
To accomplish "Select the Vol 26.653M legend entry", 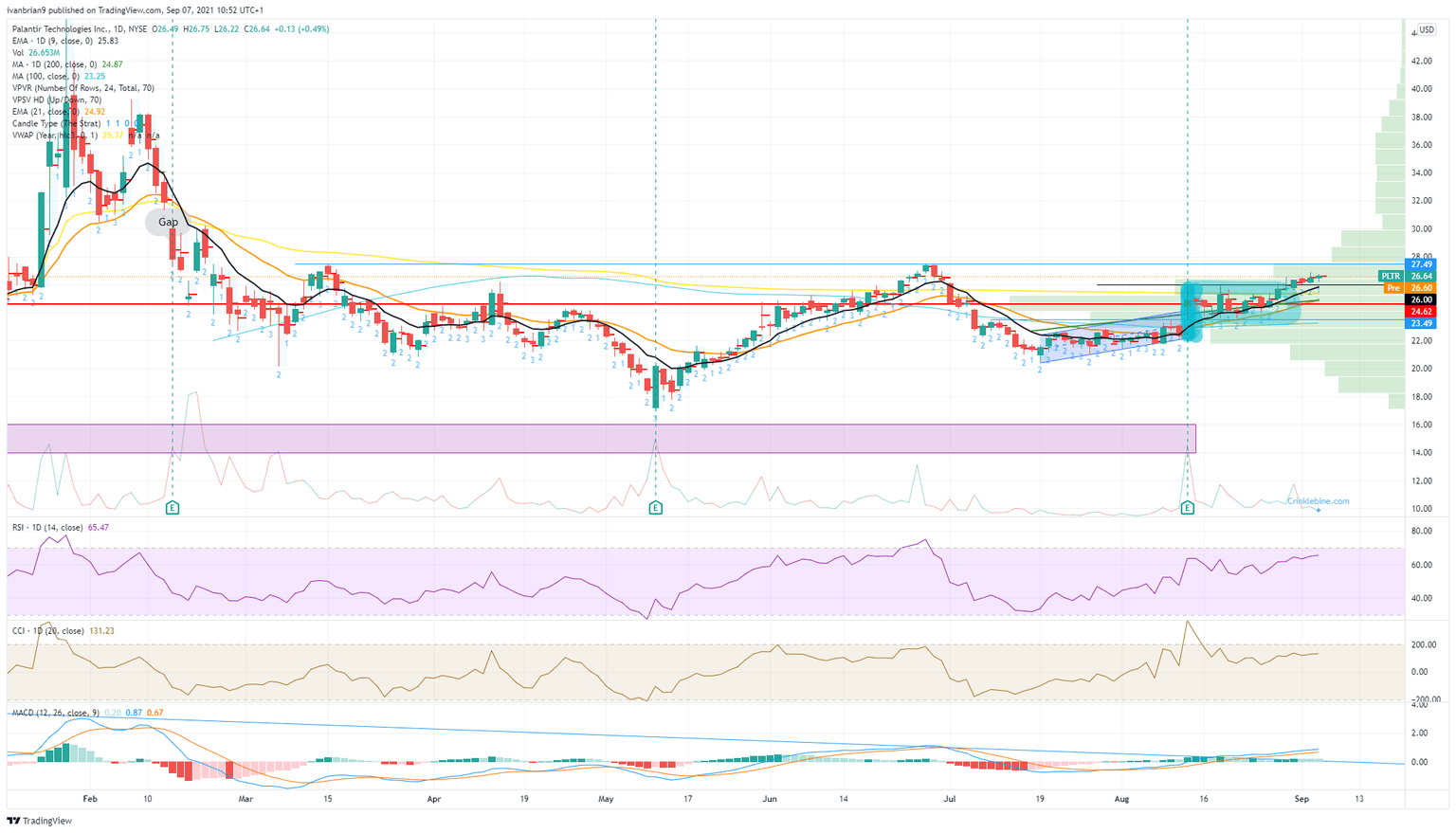I will (36, 53).
